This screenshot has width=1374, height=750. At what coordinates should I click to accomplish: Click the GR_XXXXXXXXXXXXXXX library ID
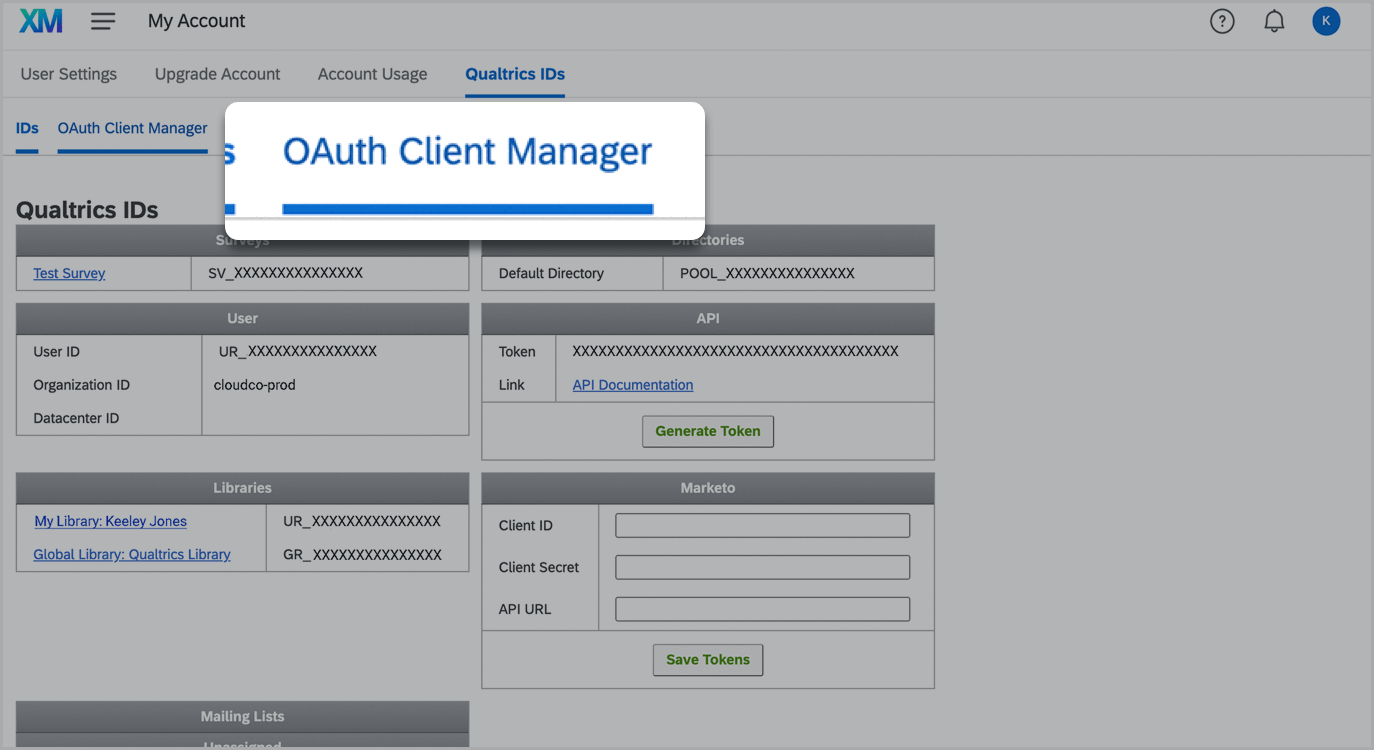(x=362, y=554)
